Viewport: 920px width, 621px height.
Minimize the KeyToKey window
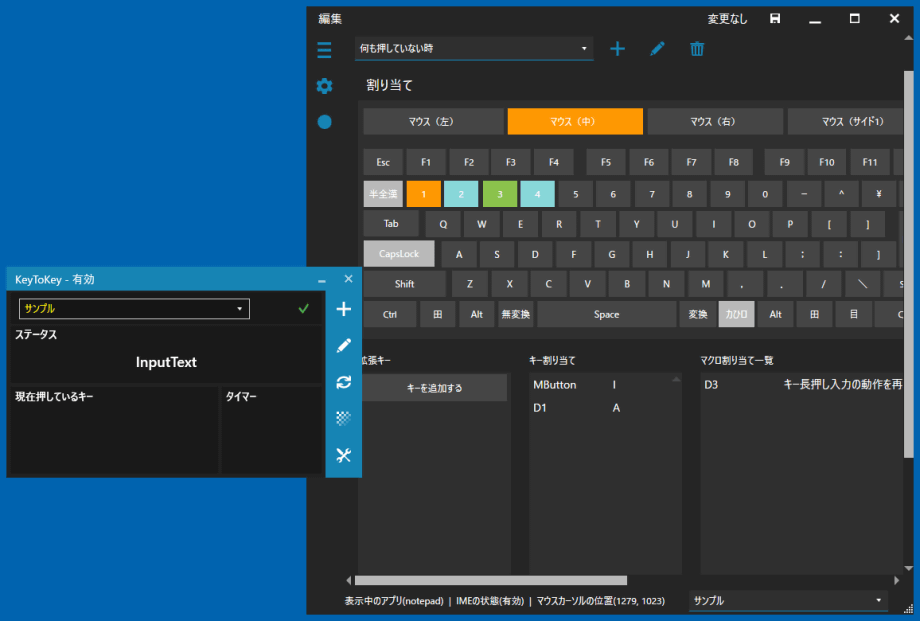[322, 281]
